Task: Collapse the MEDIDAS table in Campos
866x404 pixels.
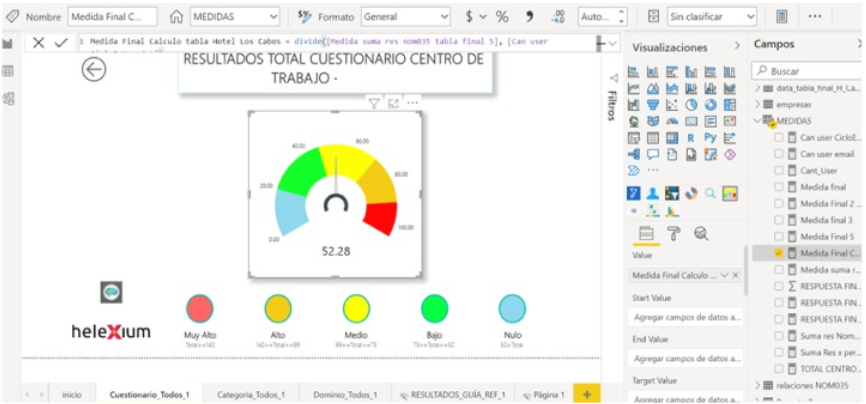Action: click(757, 121)
